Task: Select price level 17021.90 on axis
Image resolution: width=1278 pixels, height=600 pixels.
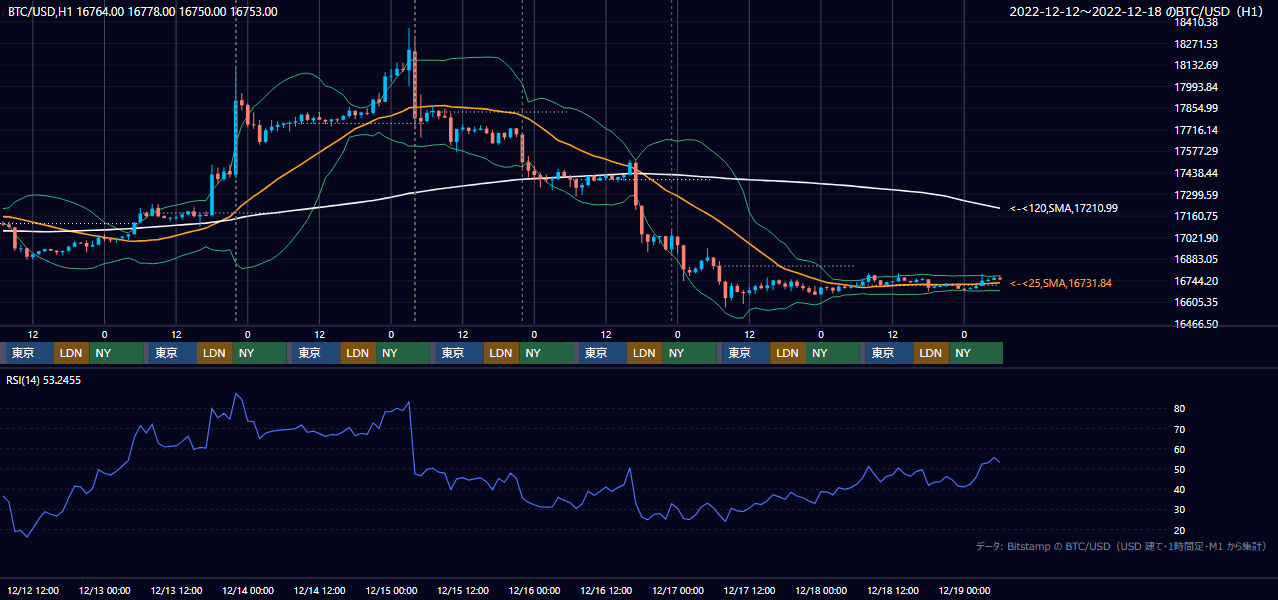Action: coord(1197,238)
